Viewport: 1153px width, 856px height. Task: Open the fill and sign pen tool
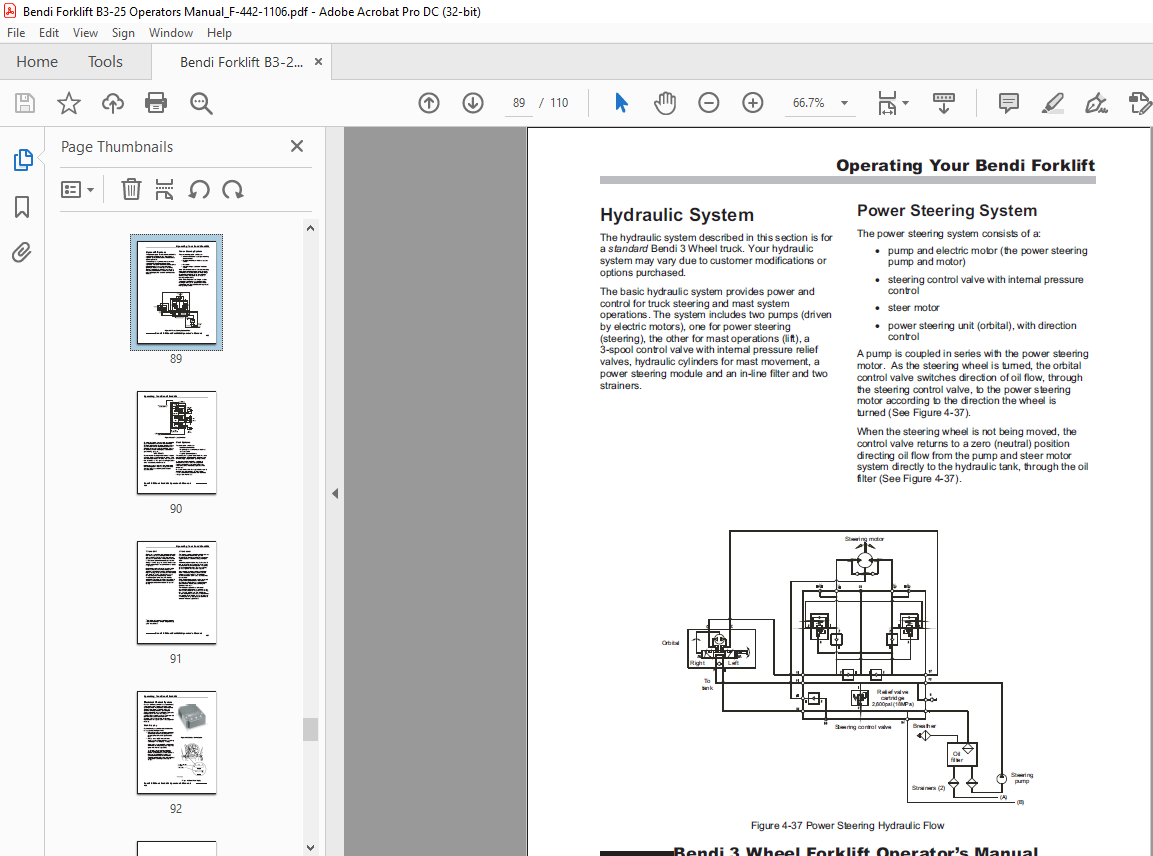(1096, 103)
